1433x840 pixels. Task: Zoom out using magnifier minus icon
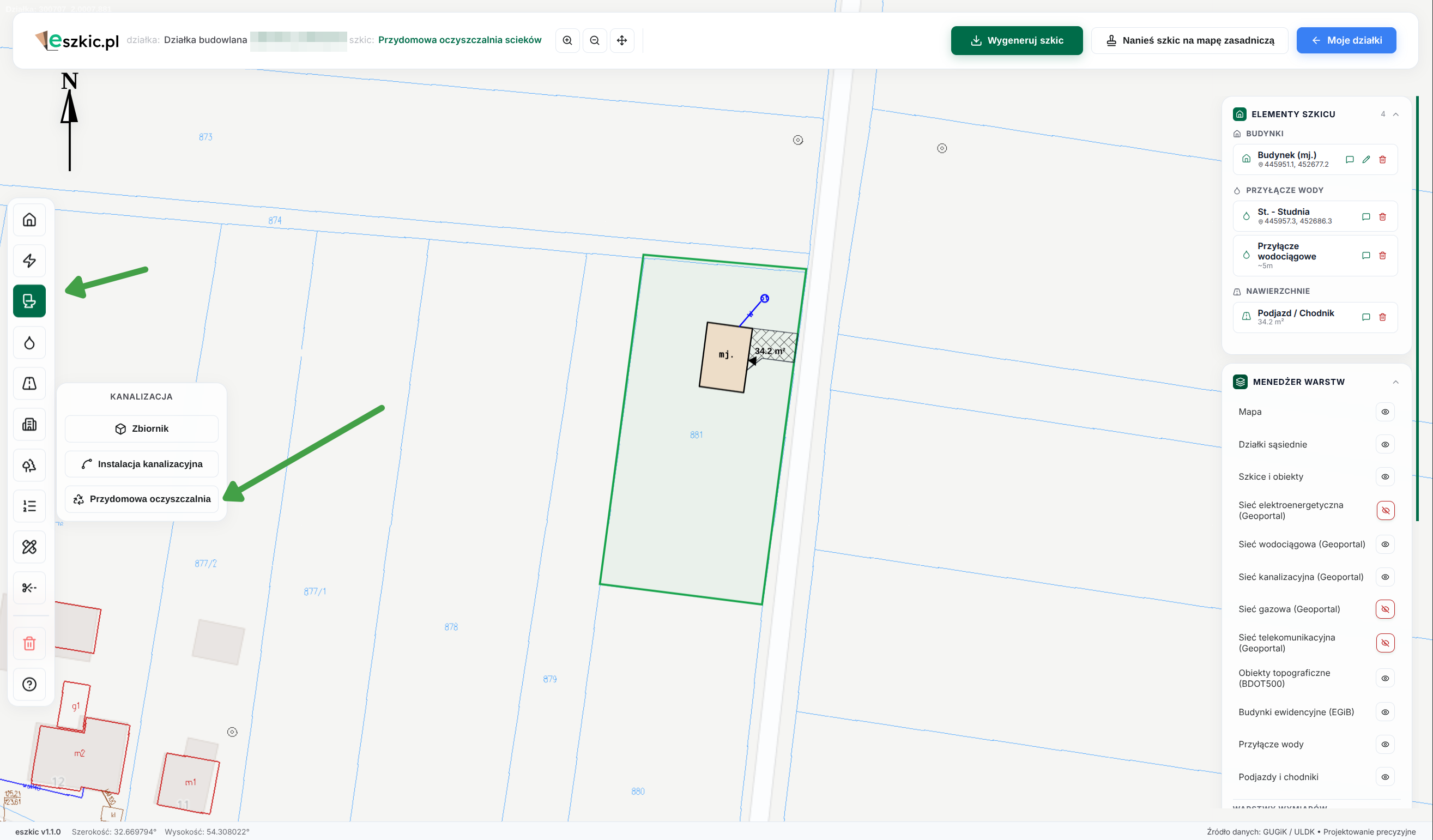595,40
